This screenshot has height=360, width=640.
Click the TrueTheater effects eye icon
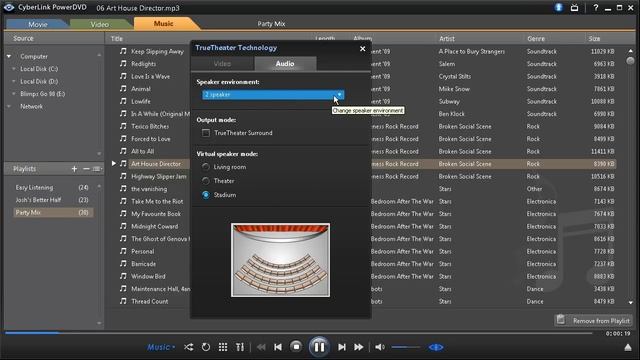coord(436,347)
